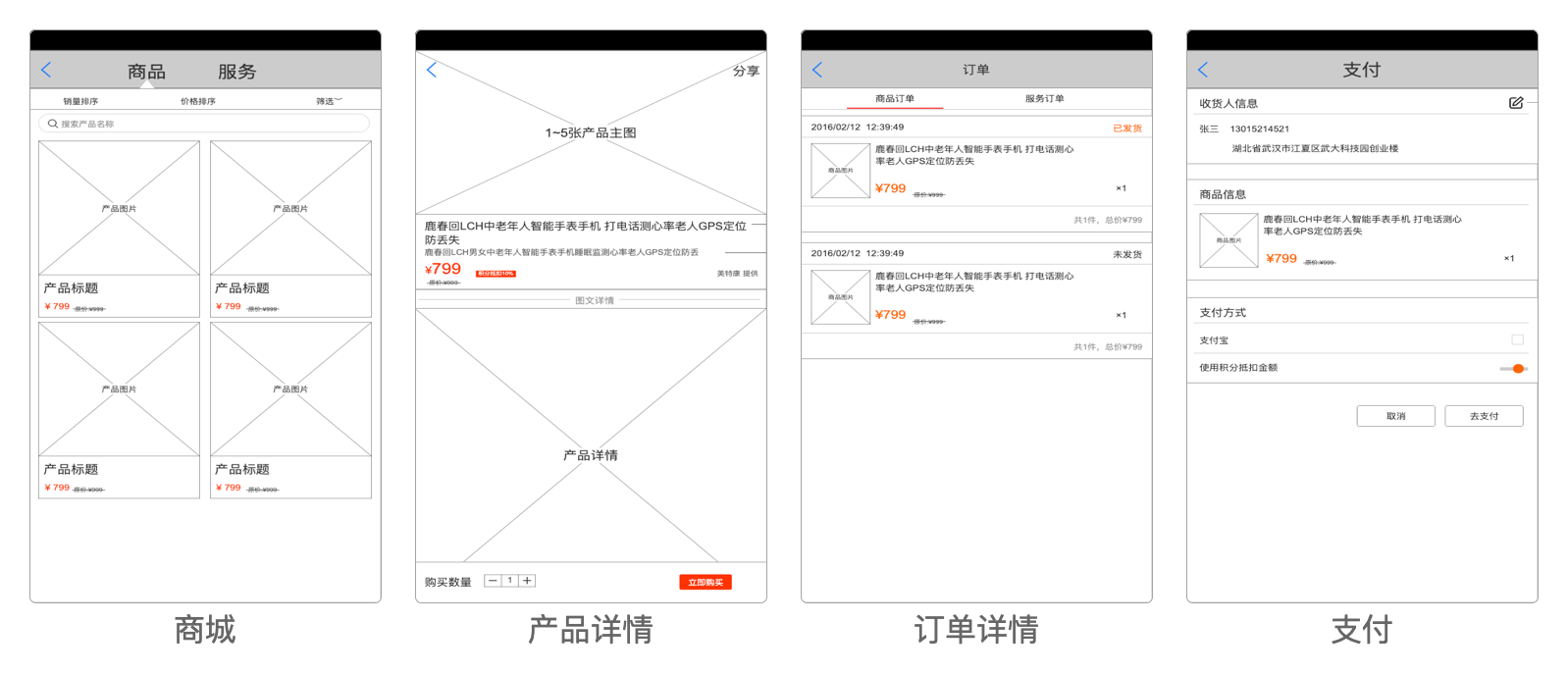Viewport: 1568px width, 674px height.
Task: Click the phone number 13015214521
Action: pos(1260,129)
